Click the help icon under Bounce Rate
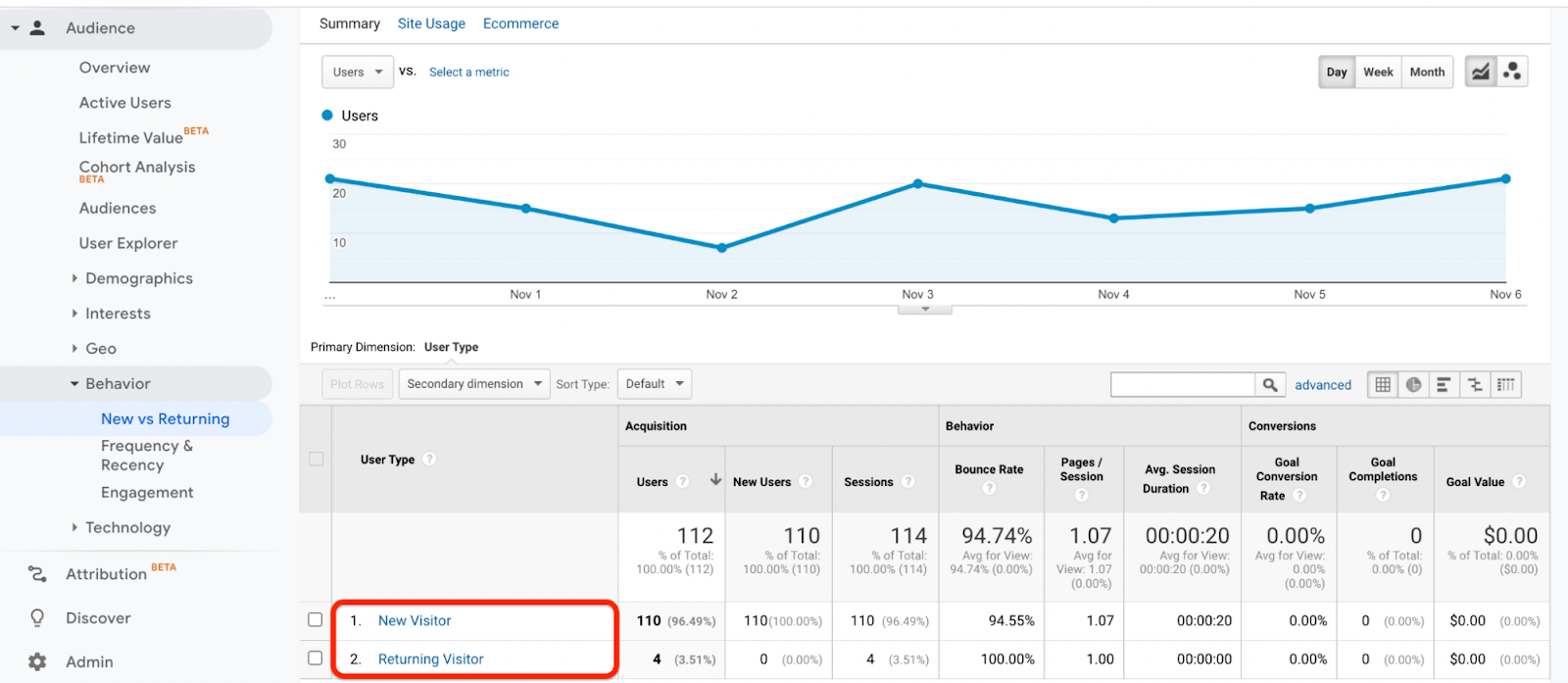This screenshot has height=683, width=1568. (x=989, y=488)
